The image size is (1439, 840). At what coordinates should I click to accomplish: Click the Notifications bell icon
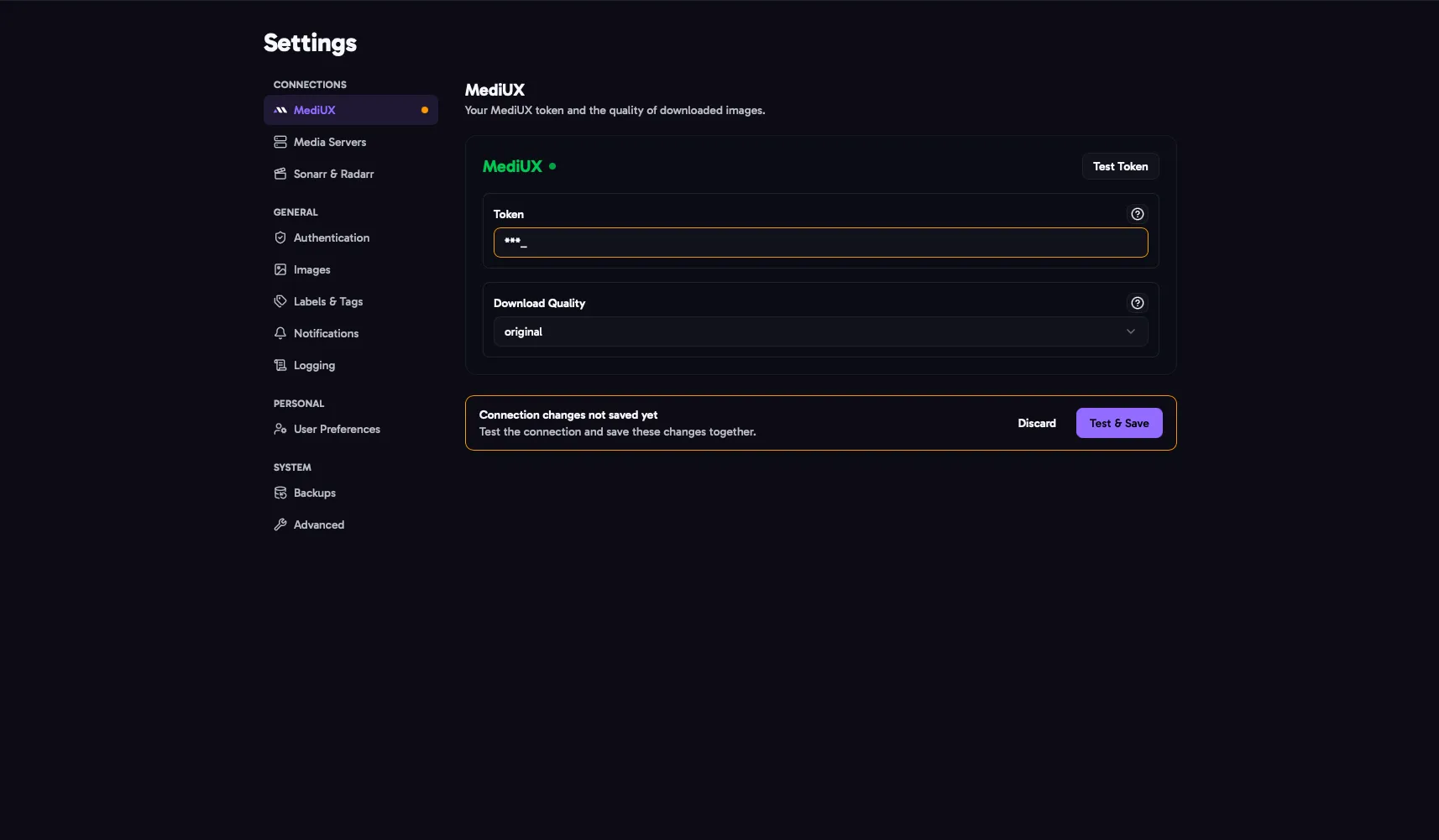280,333
